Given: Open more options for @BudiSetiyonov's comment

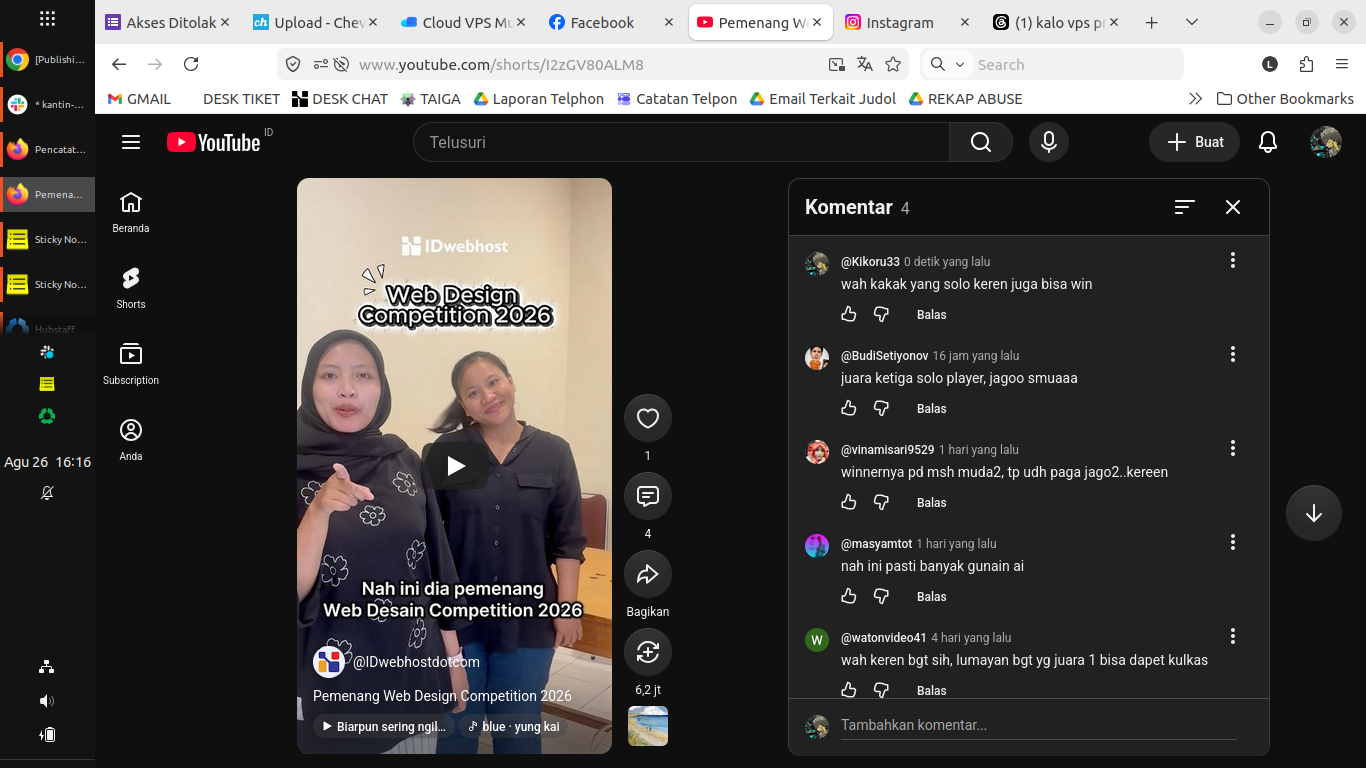Looking at the screenshot, I should coord(1233,354).
